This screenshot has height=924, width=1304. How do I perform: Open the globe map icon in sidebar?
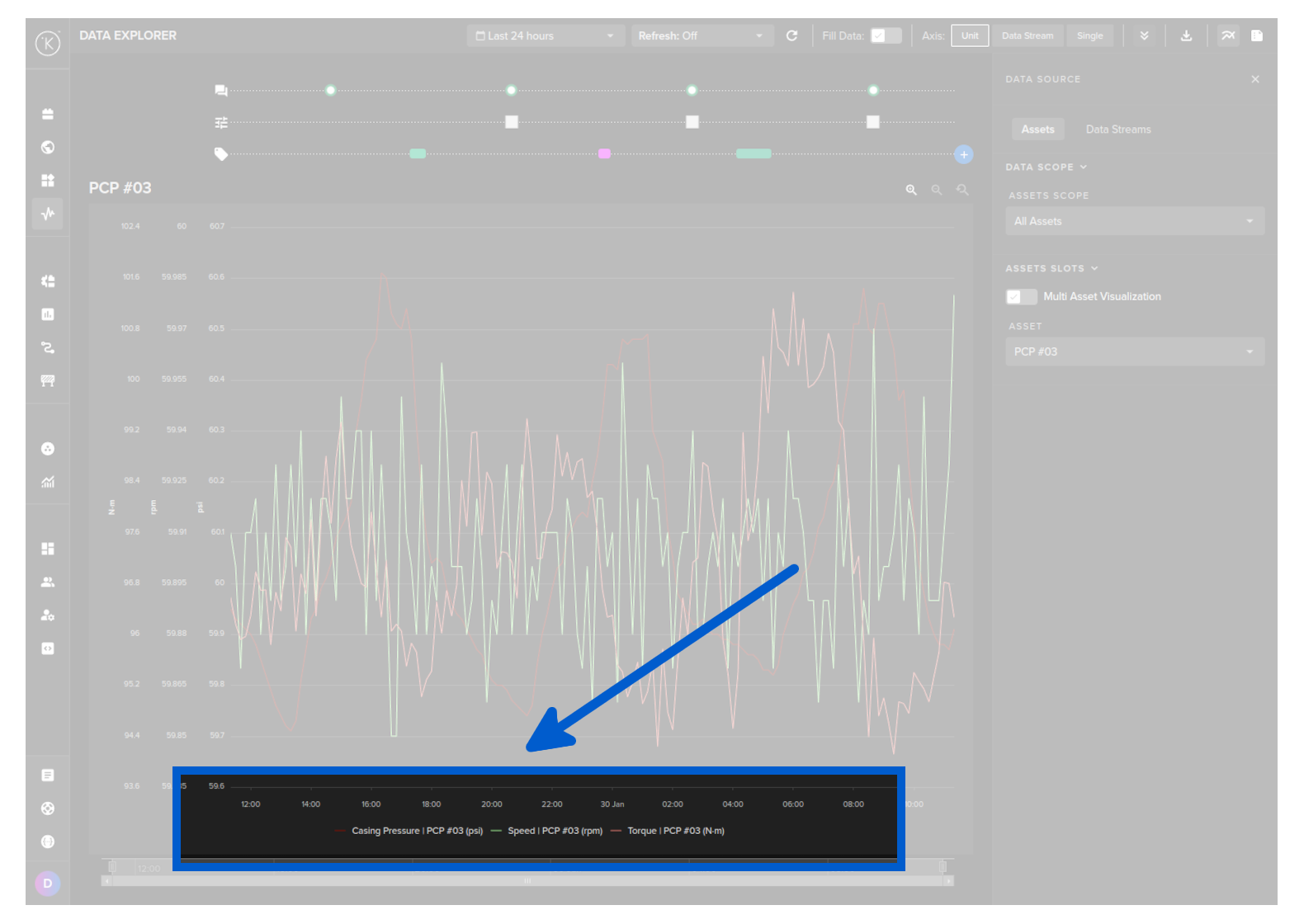48,147
